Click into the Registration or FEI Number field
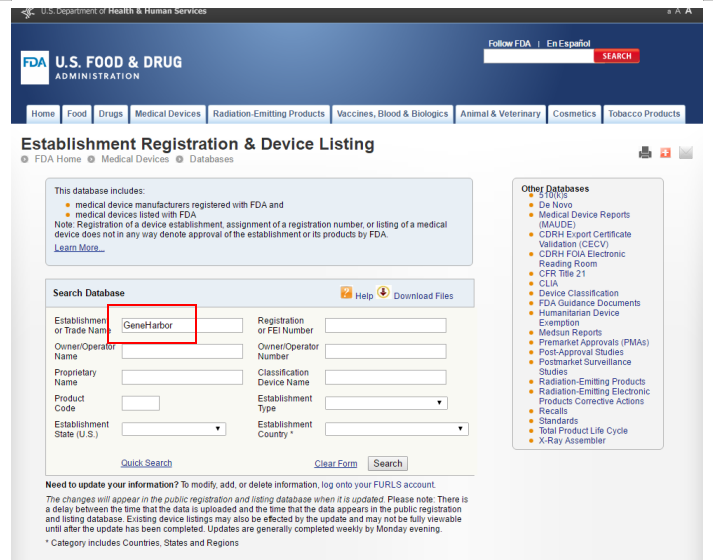This screenshot has width=713, height=560. click(x=385, y=325)
